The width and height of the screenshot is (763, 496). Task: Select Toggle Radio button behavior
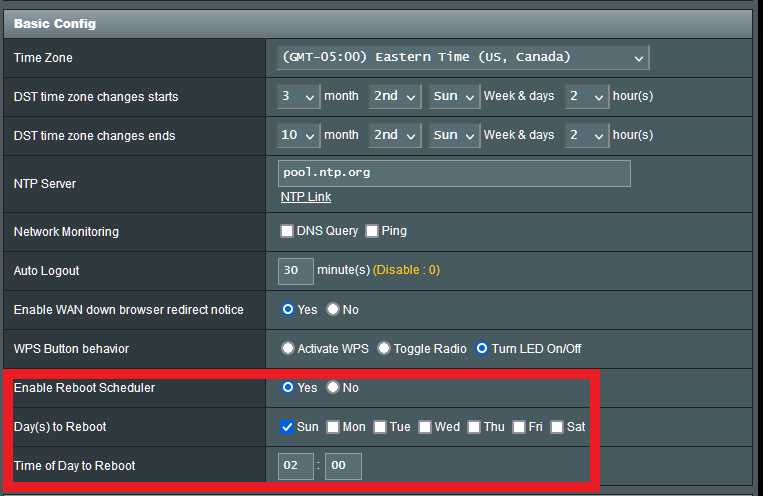(383, 349)
